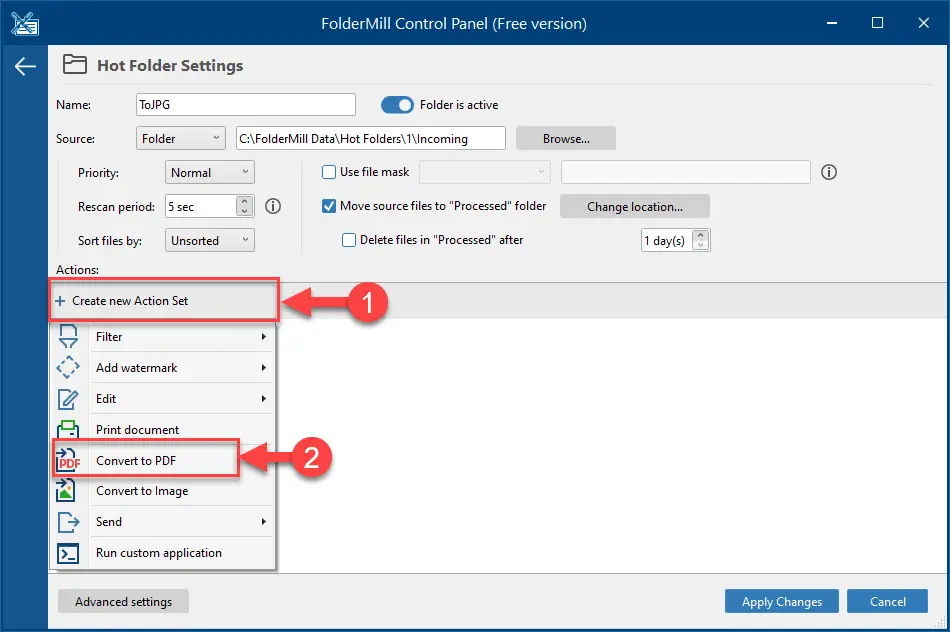
Task: Click the Convert to Image icon
Action: (66, 490)
